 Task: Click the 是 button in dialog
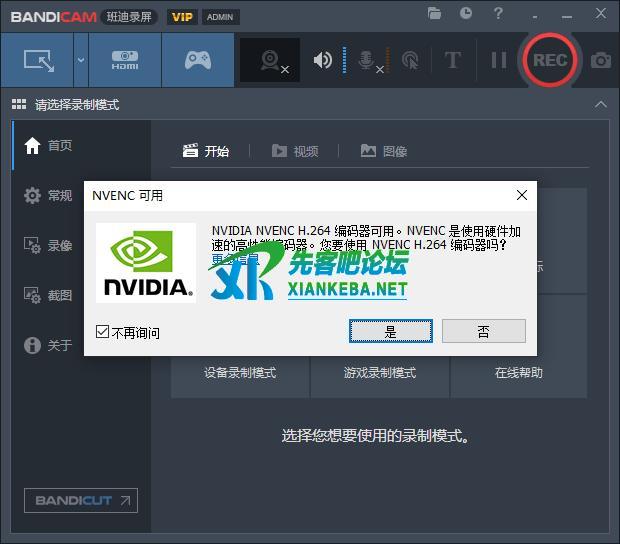point(390,331)
